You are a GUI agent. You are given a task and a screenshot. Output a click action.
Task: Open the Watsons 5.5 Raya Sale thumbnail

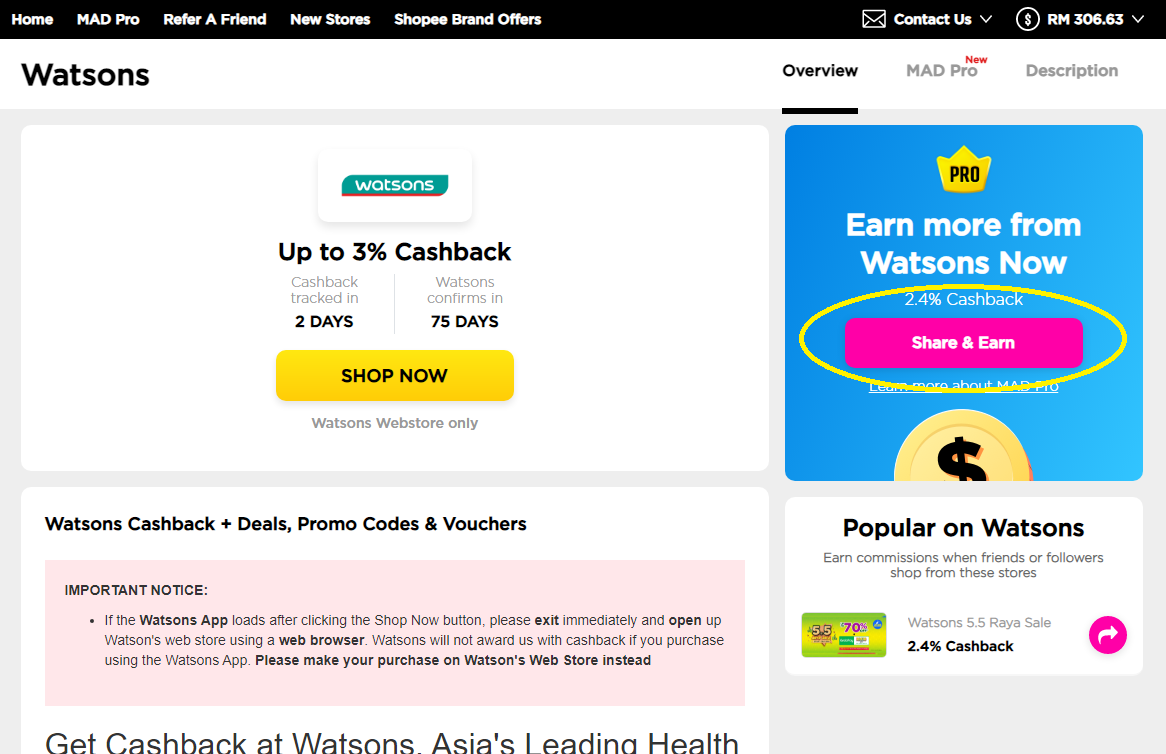844,635
